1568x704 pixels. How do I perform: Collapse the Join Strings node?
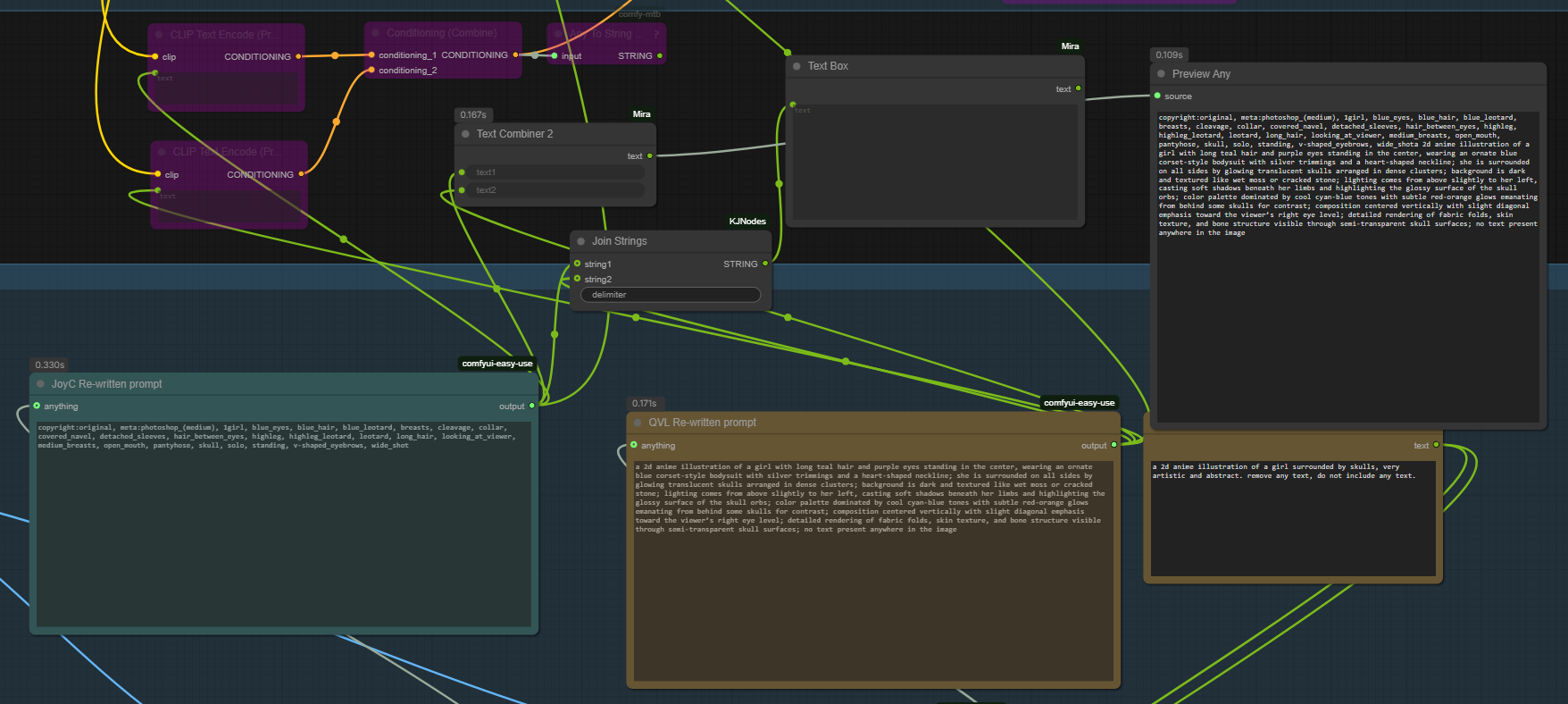580,241
